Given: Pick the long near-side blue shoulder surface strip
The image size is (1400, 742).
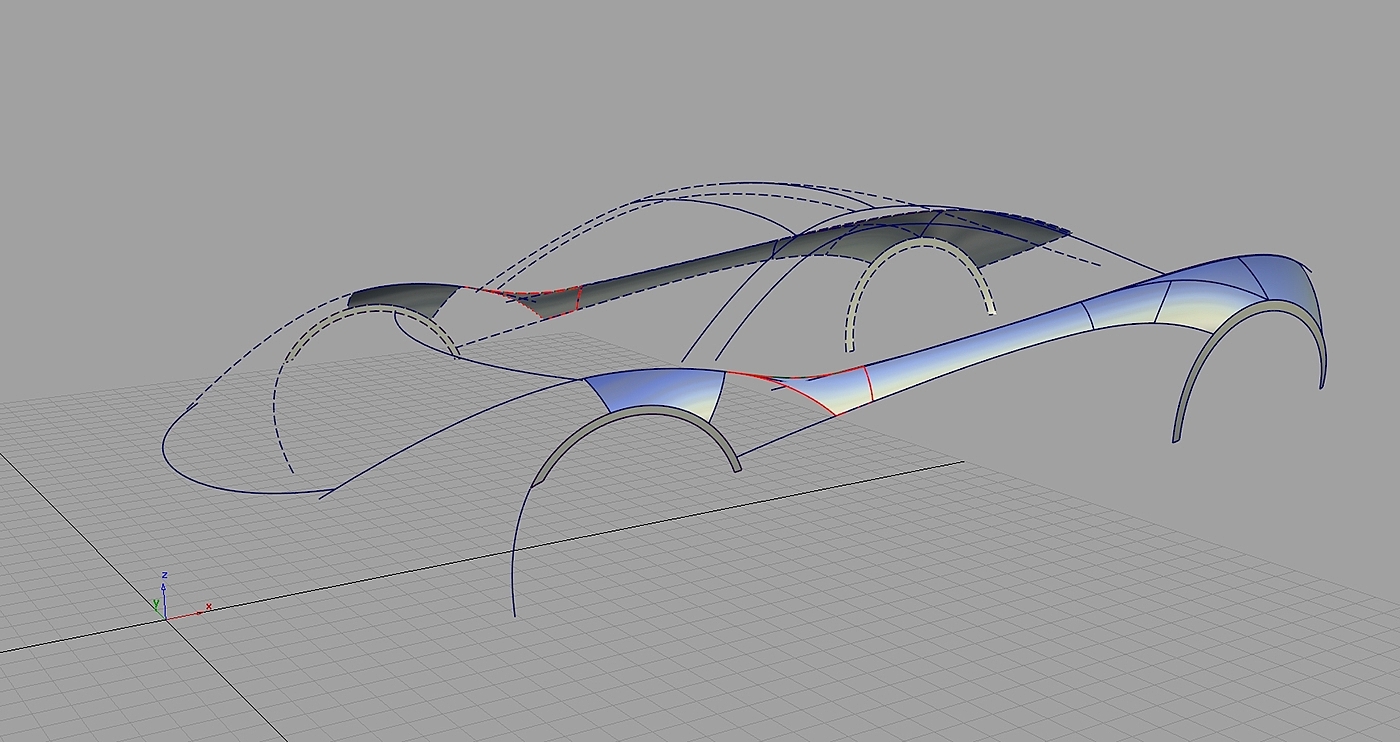Looking at the screenshot, I should [x=980, y=338].
